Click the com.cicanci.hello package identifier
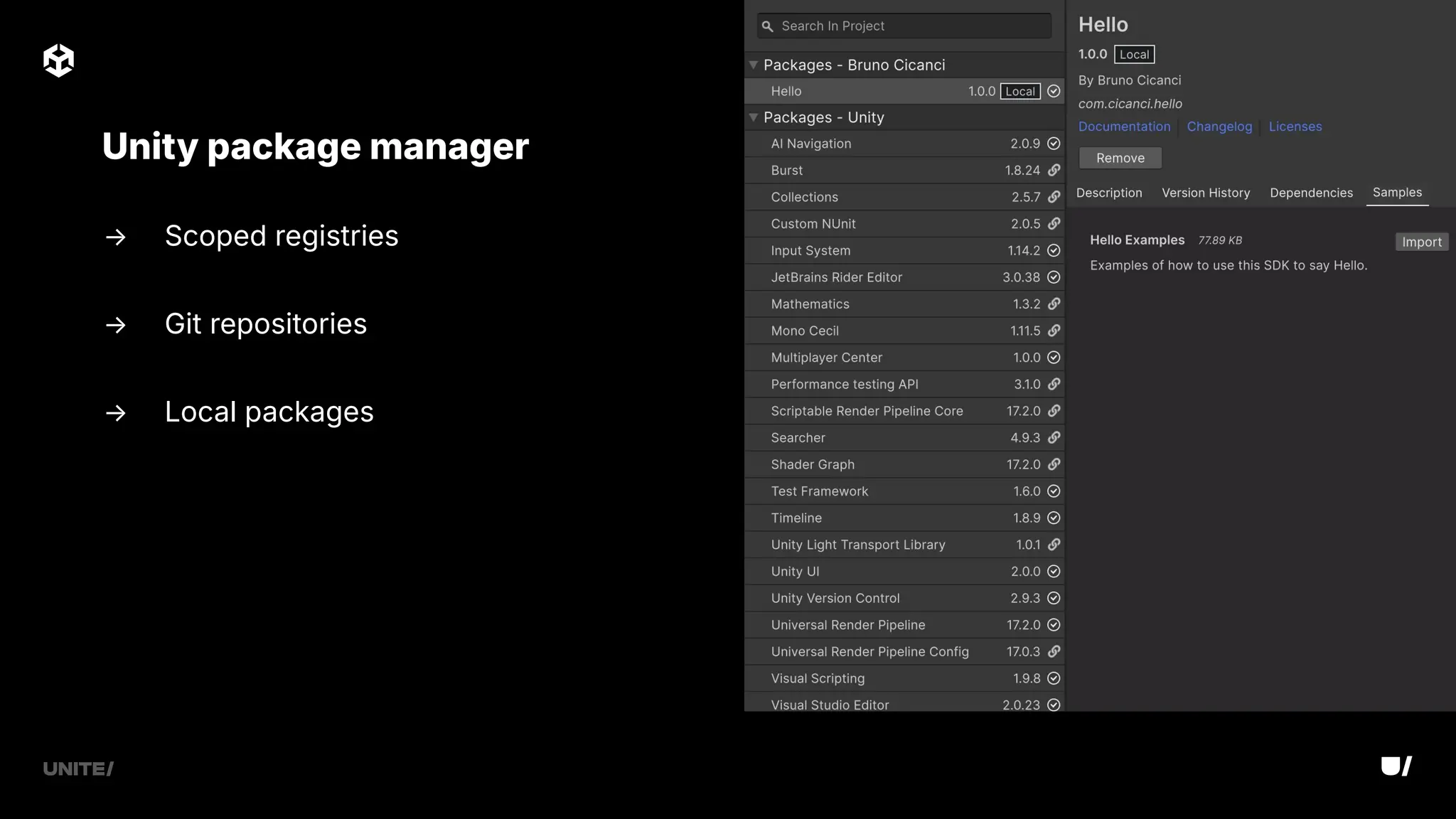 [1130, 104]
